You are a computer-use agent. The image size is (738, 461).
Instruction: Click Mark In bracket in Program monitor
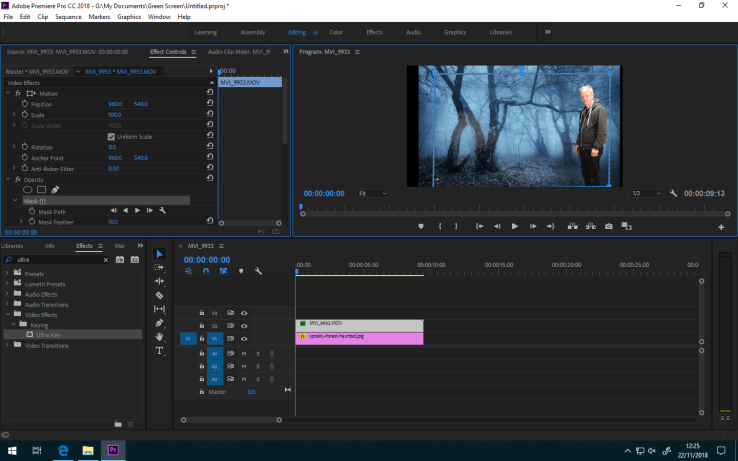(x=440, y=226)
